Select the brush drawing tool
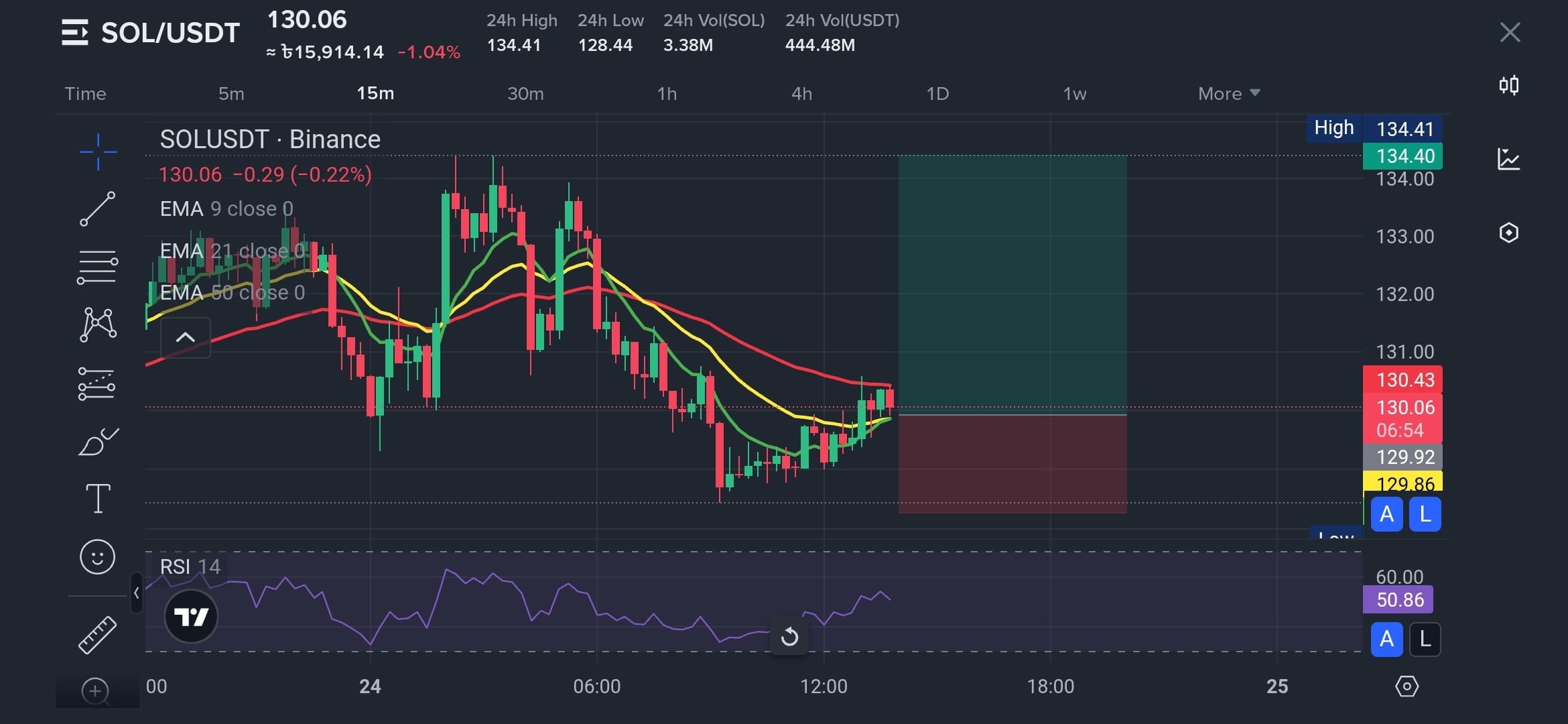Image resolution: width=1568 pixels, height=724 pixels. point(99,442)
